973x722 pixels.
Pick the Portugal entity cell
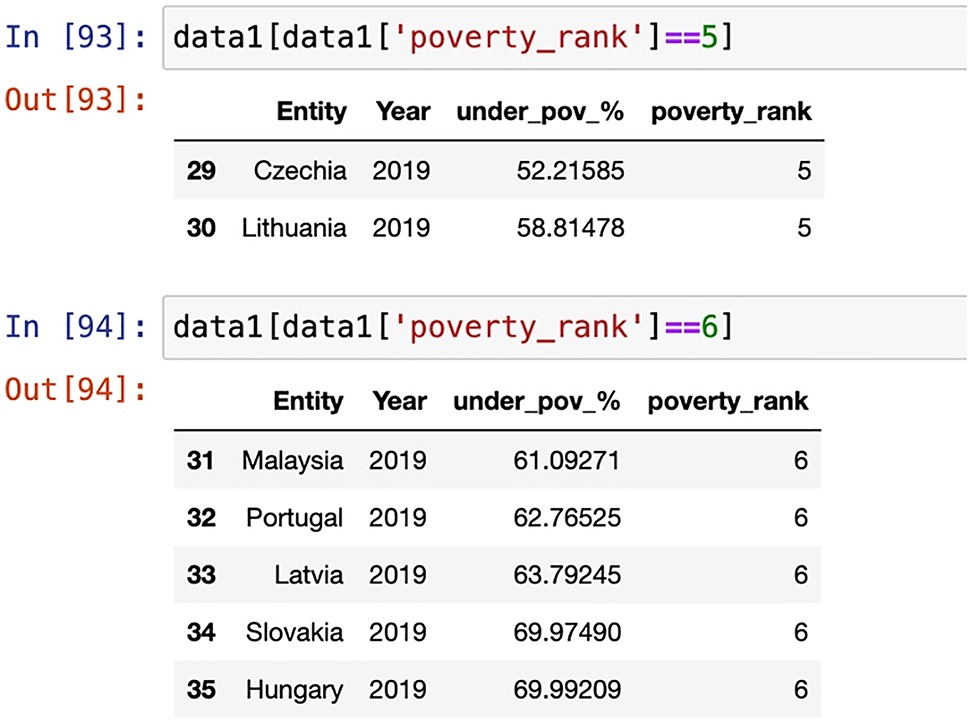[x=294, y=518]
